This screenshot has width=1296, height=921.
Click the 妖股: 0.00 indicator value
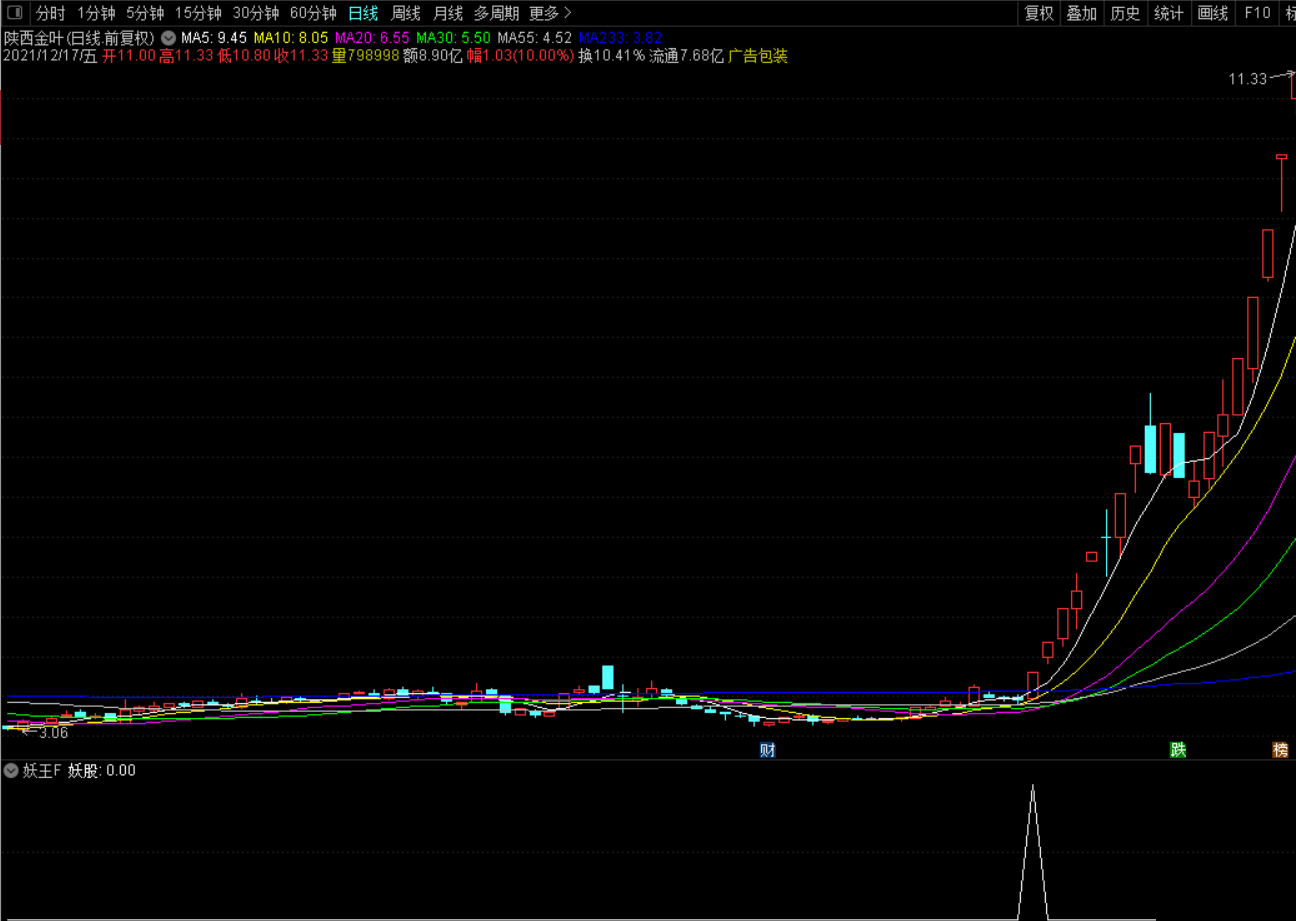tap(101, 771)
